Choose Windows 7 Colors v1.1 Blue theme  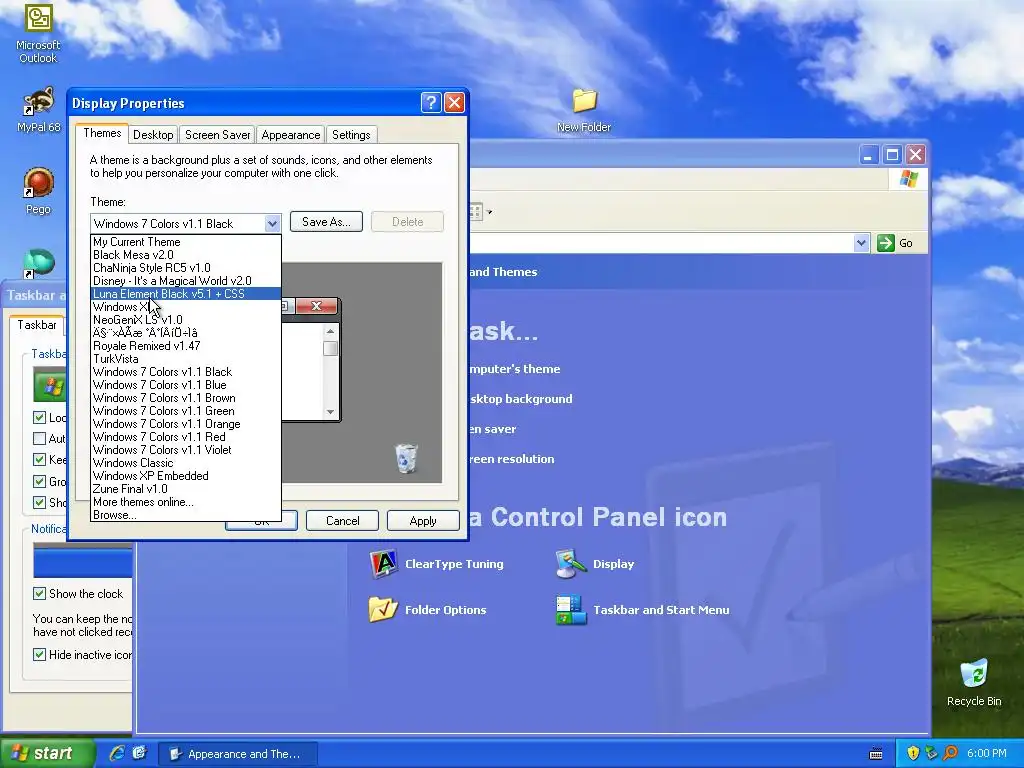(x=185, y=385)
